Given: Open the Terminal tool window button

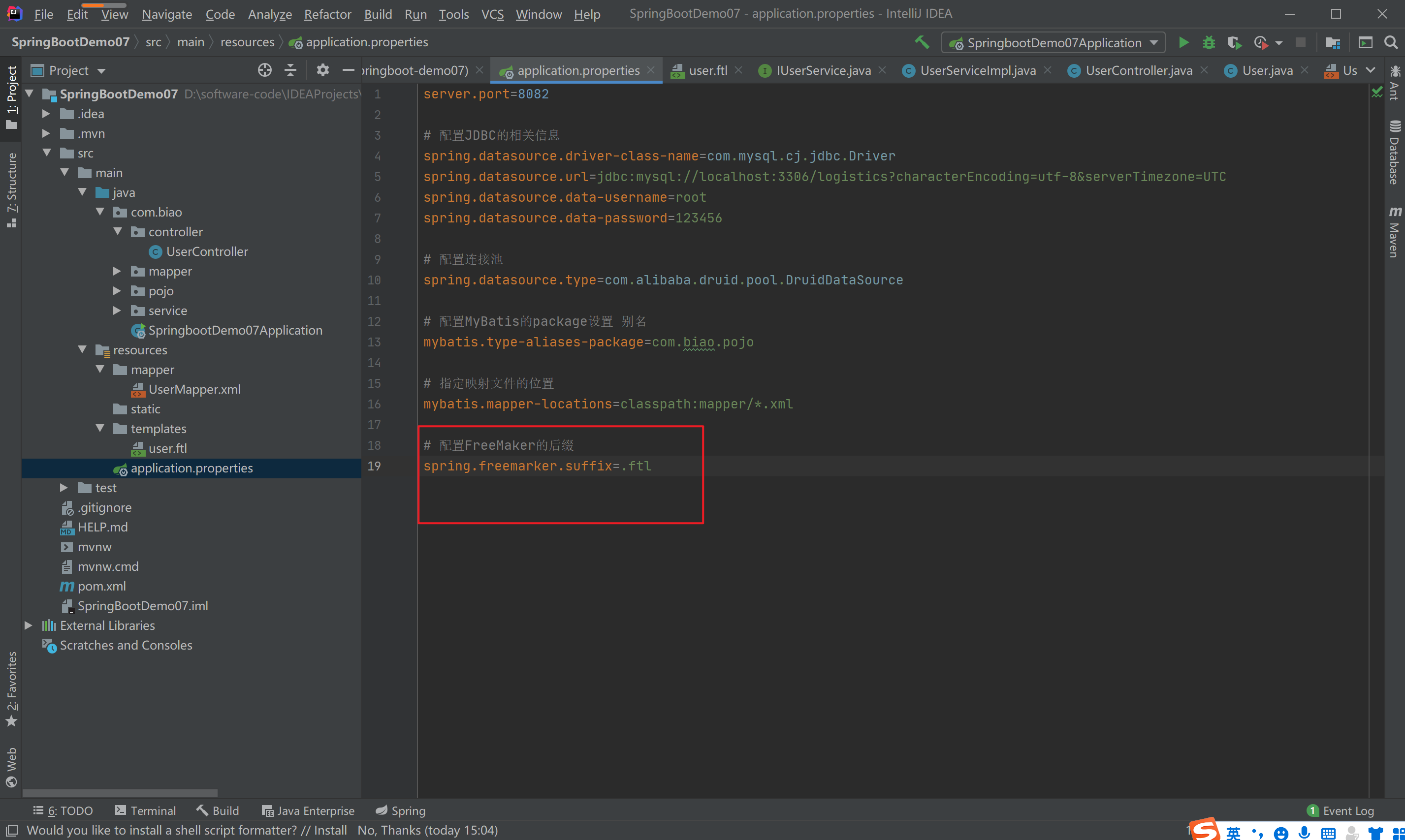Looking at the screenshot, I should pos(146,810).
